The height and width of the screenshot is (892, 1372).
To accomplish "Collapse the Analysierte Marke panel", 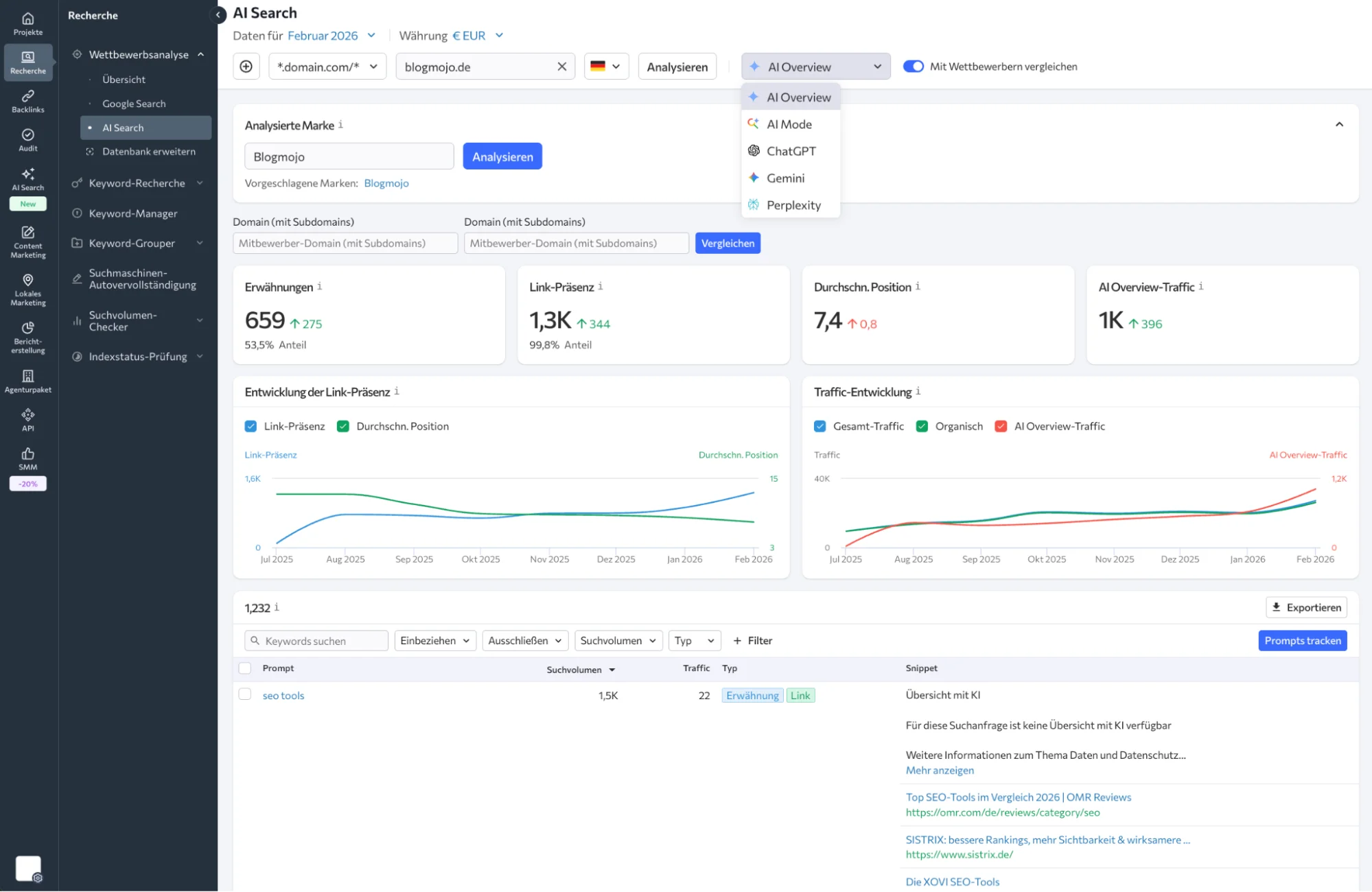I will (1338, 124).
